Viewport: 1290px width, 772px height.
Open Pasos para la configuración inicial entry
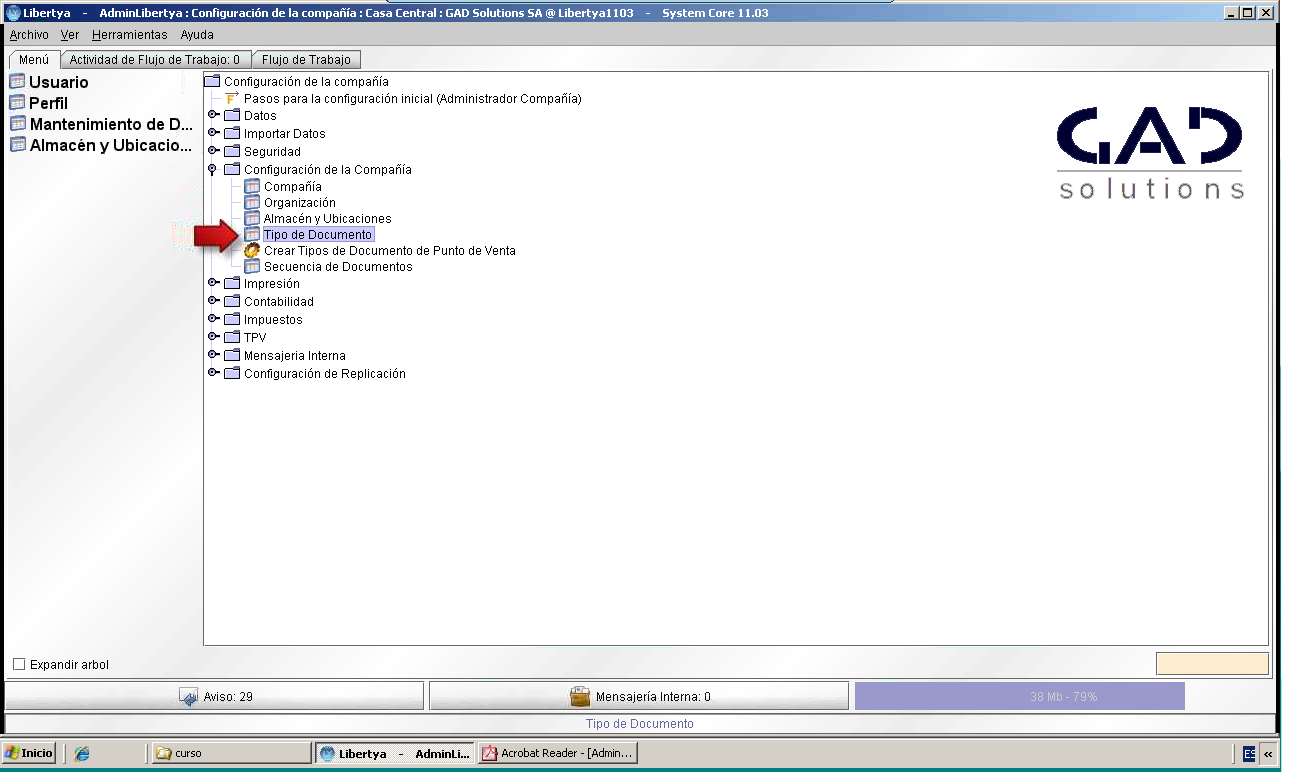click(x=412, y=98)
